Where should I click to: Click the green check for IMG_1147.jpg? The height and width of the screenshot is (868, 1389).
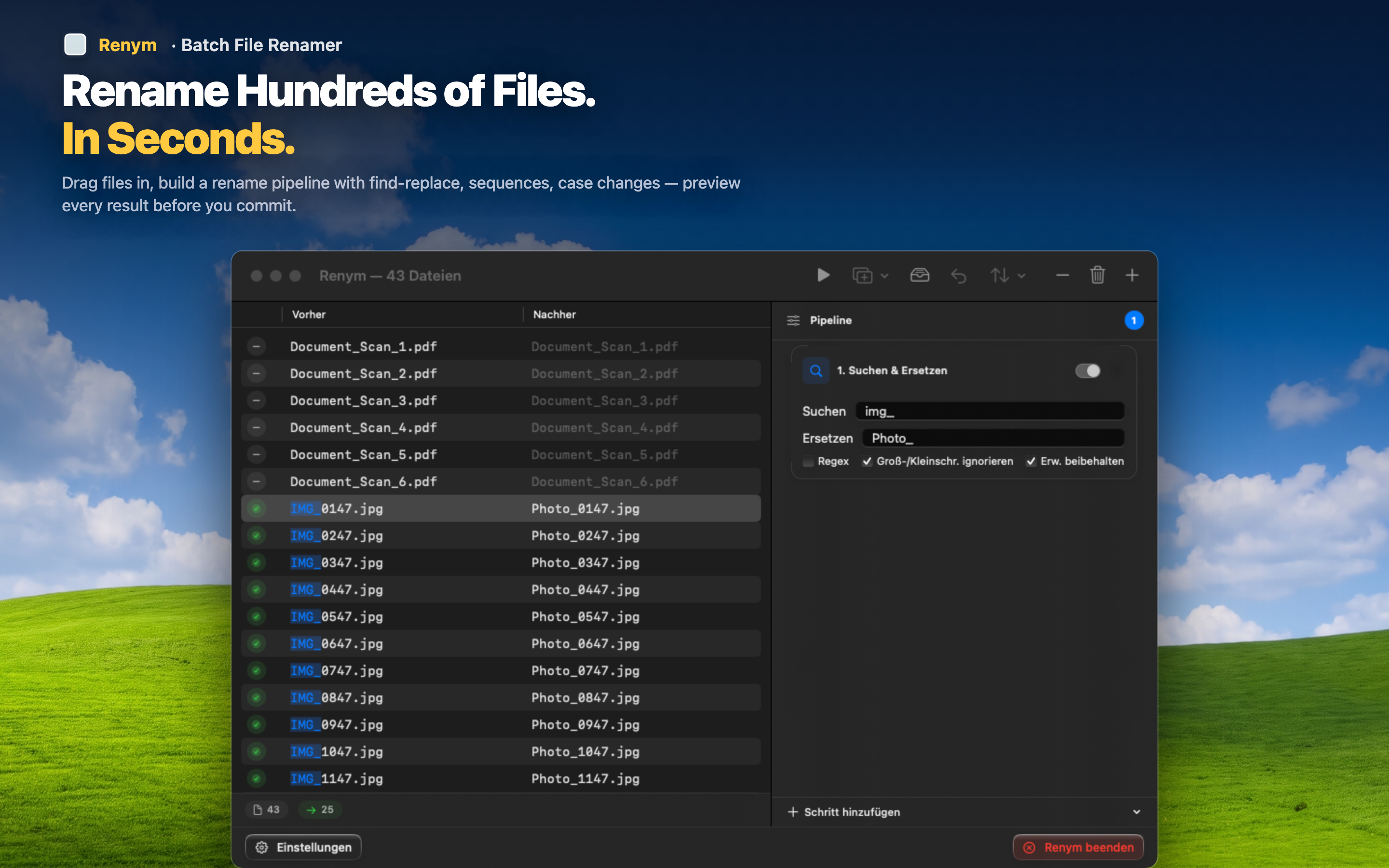pyautogui.click(x=257, y=778)
